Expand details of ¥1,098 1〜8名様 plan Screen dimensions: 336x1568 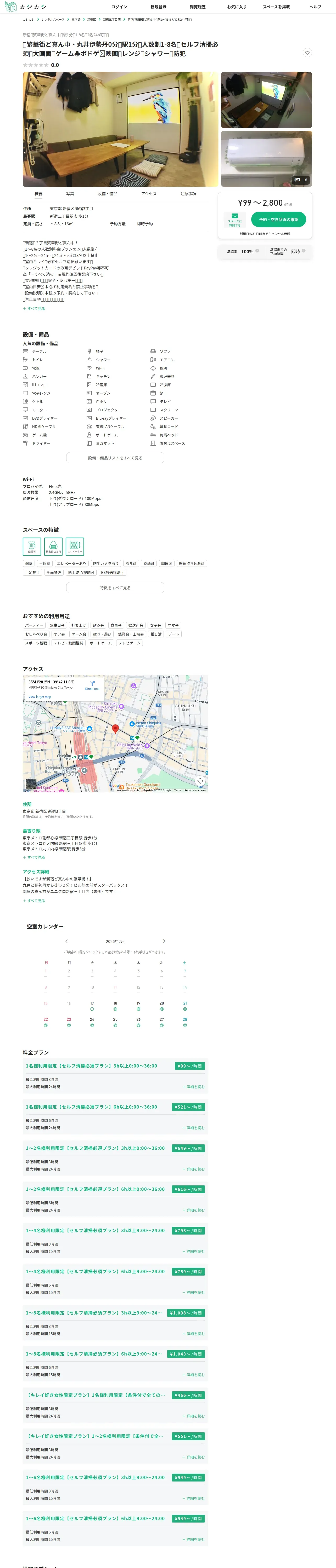pyautogui.click(x=193, y=1334)
